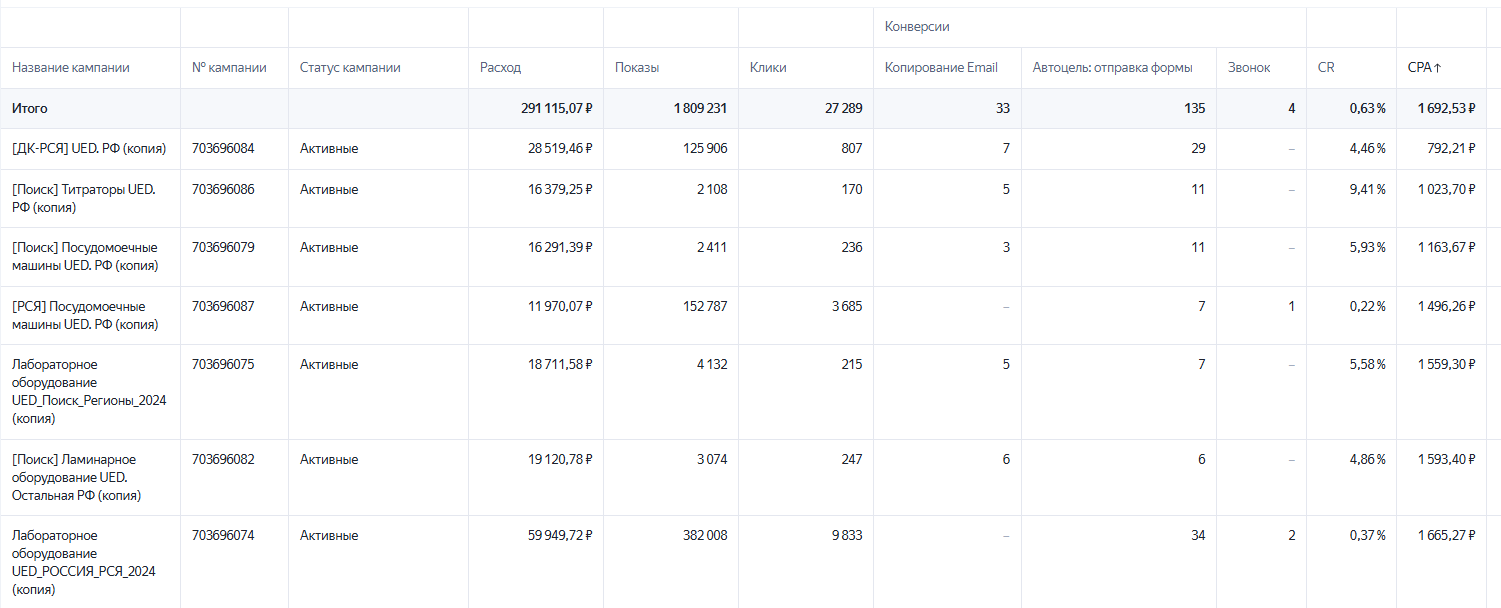Sort by the CR column header
The width and height of the screenshot is (1501, 608).
pos(1326,68)
